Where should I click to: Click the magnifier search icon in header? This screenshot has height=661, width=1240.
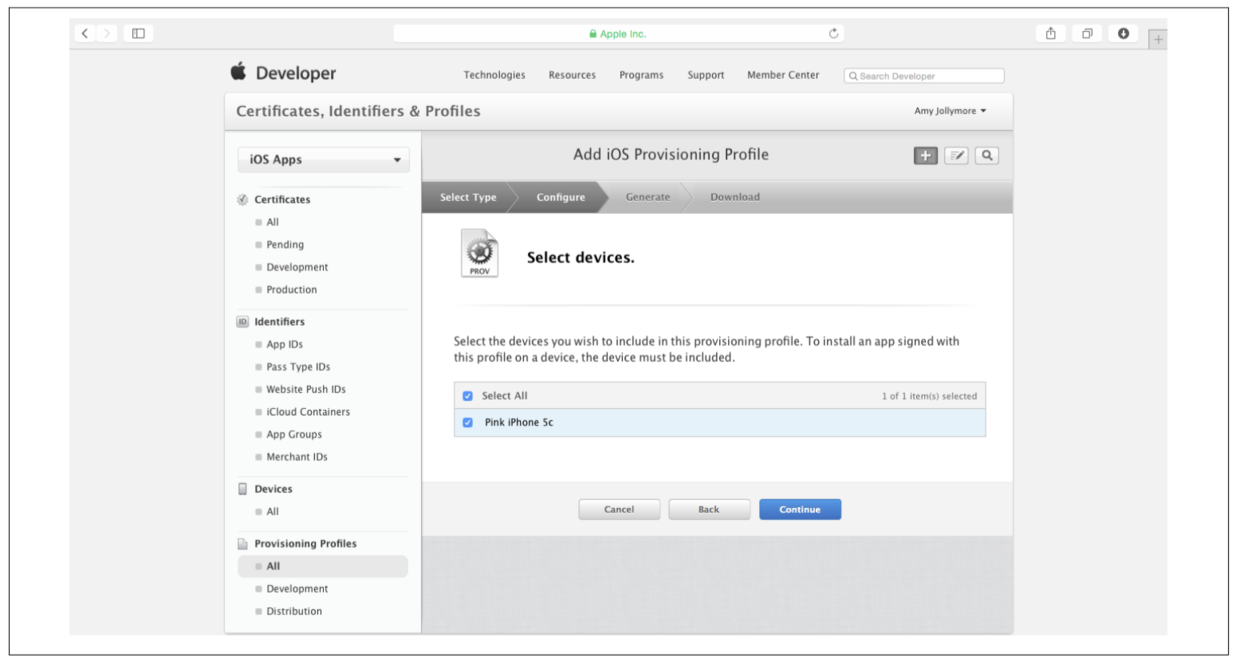click(x=987, y=155)
